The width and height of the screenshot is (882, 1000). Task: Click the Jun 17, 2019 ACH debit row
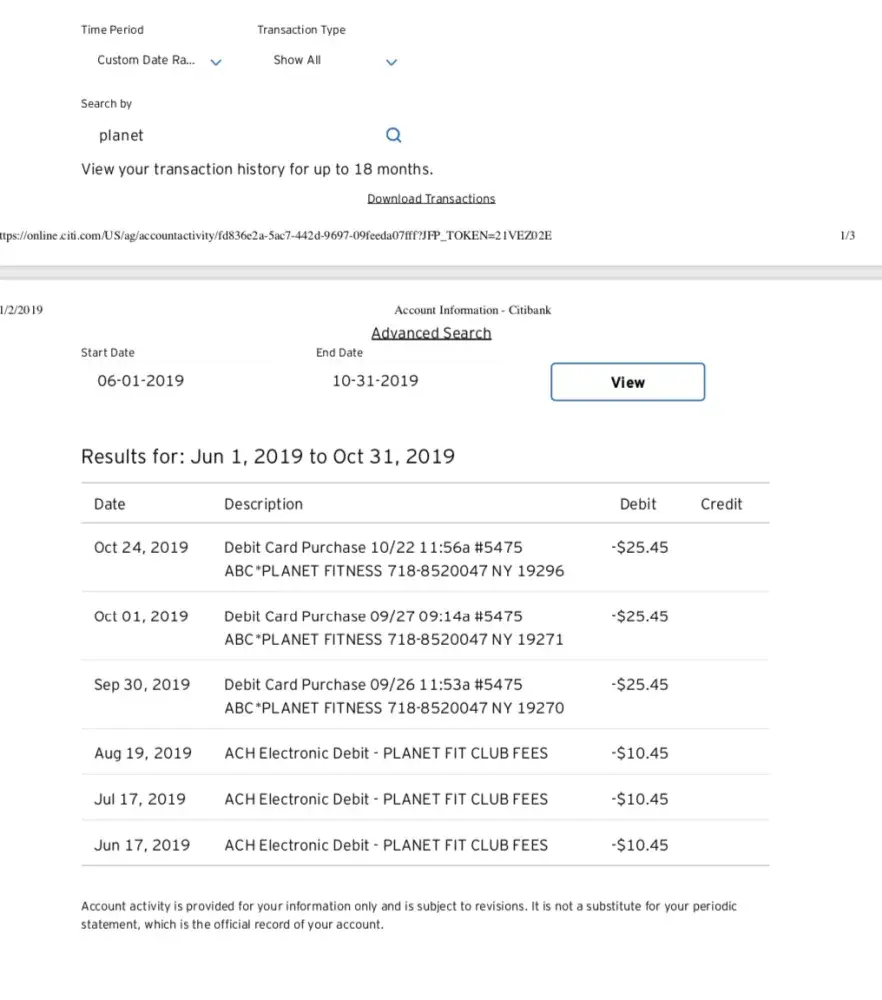click(386, 845)
